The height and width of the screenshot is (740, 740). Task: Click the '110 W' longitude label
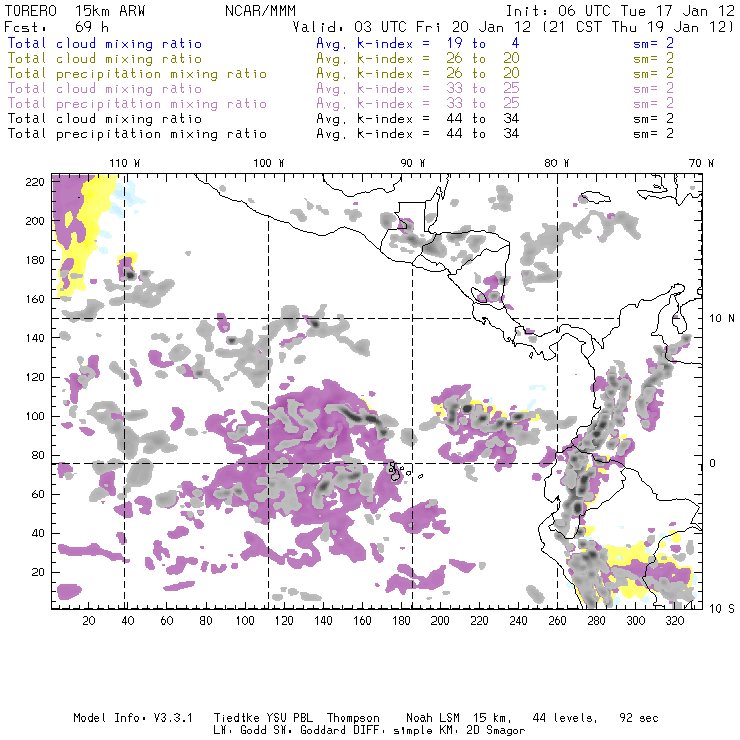[125, 163]
